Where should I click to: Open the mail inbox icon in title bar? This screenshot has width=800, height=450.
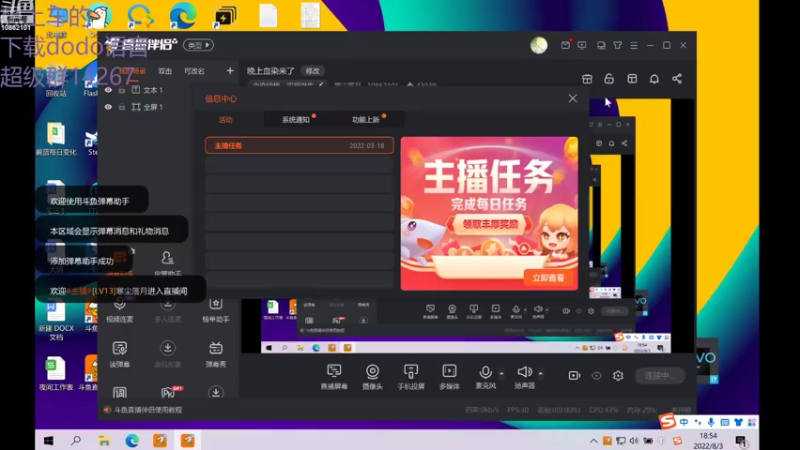565,45
